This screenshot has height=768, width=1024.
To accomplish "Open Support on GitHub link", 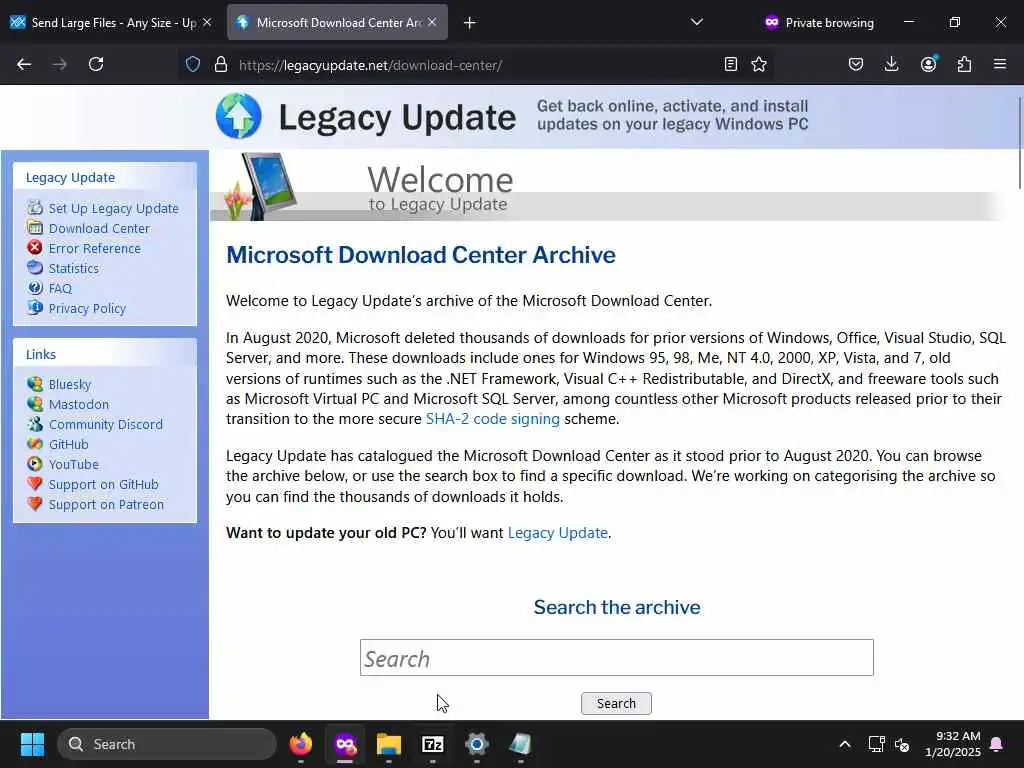I will pos(103,485).
